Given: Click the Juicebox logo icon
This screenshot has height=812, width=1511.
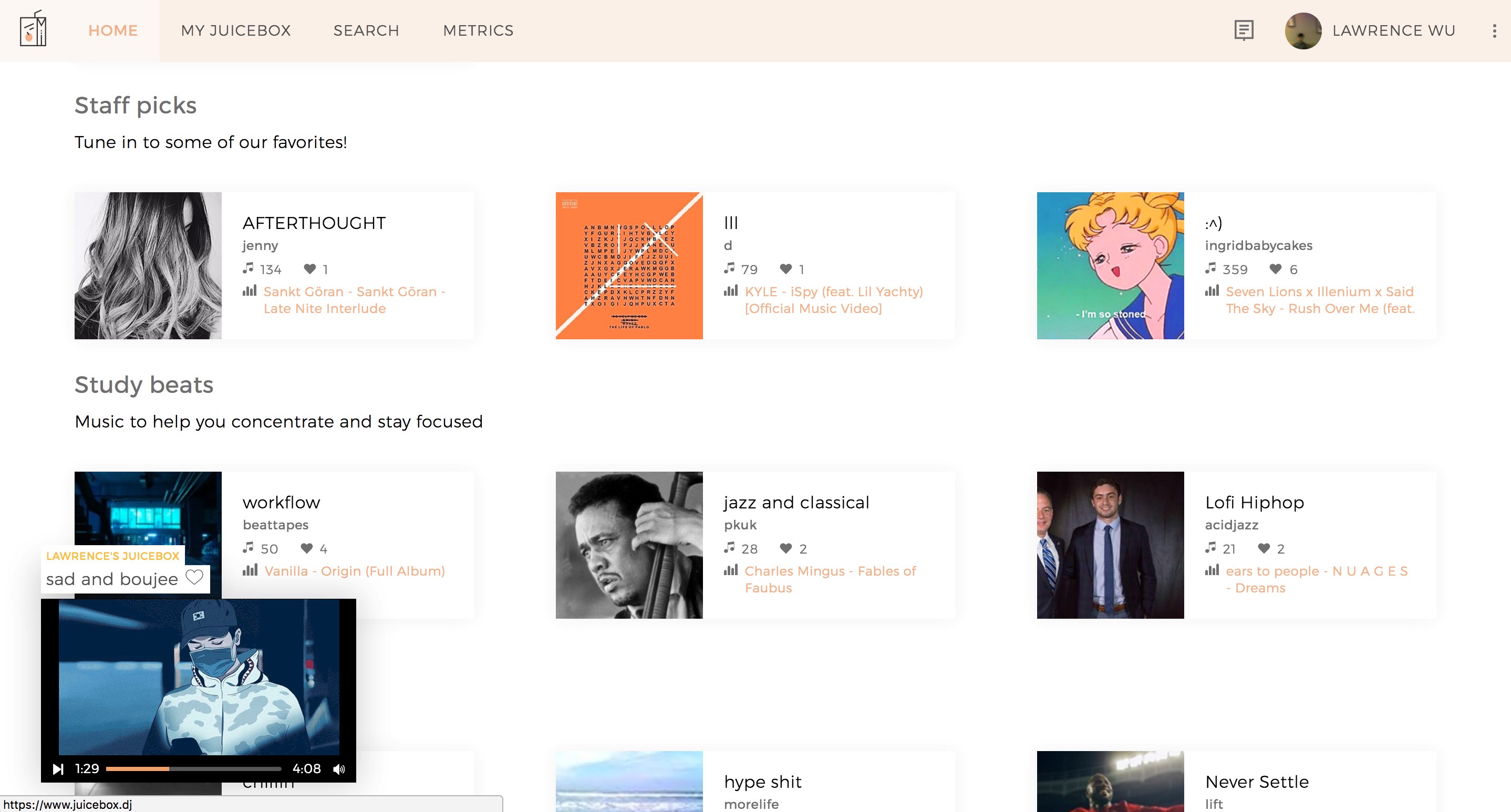Looking at the screenshot, I should 33,29.
